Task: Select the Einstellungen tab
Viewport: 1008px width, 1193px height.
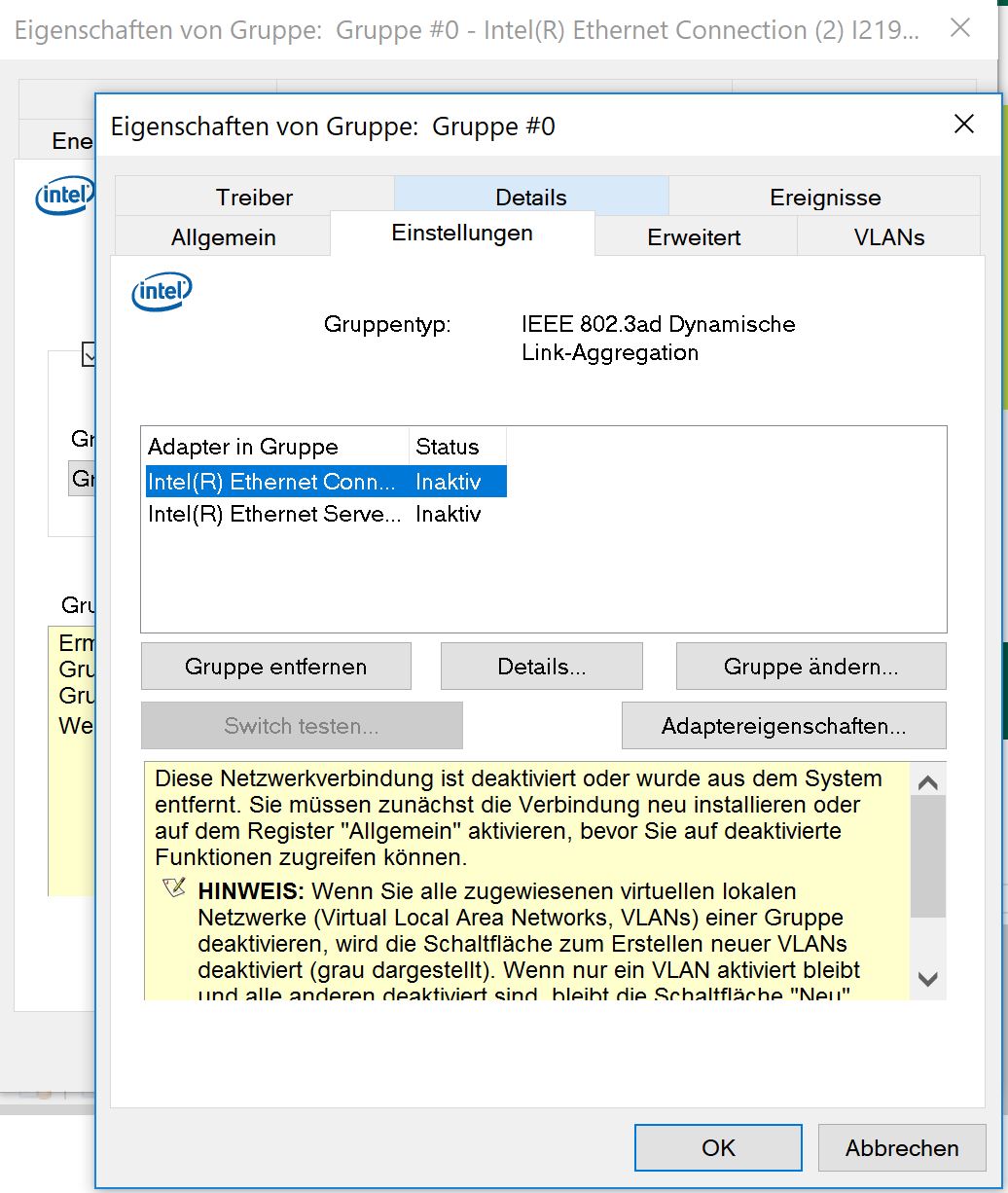Action: click(462, 234)
